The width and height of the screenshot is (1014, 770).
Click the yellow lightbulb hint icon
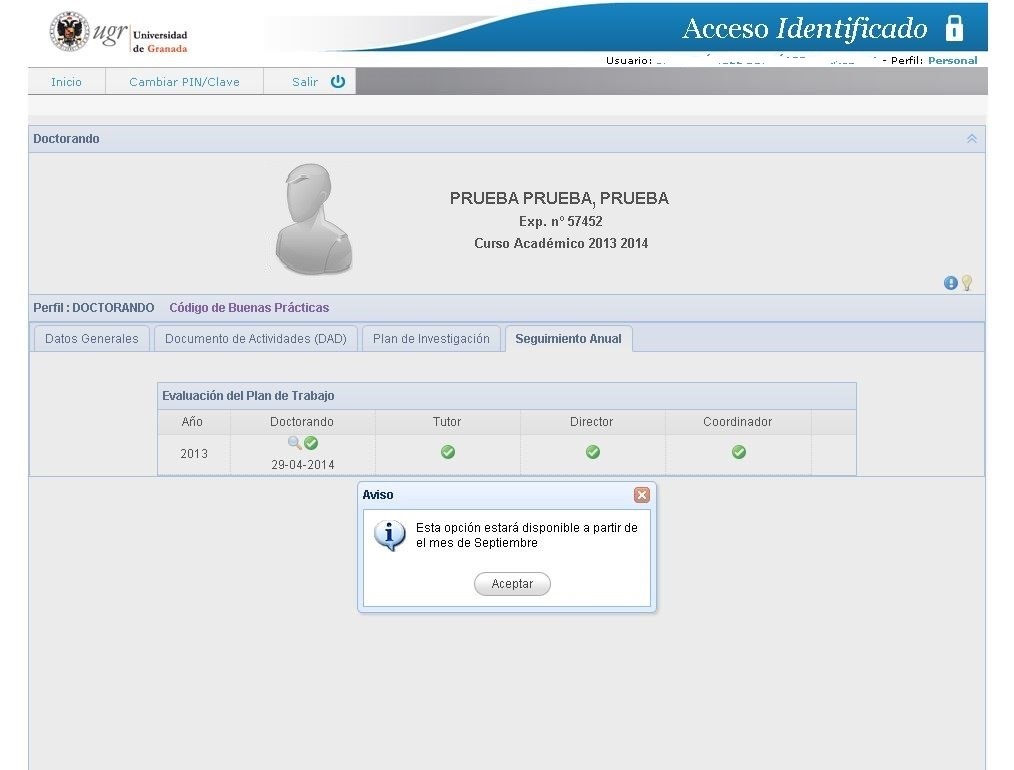point(967,283)
